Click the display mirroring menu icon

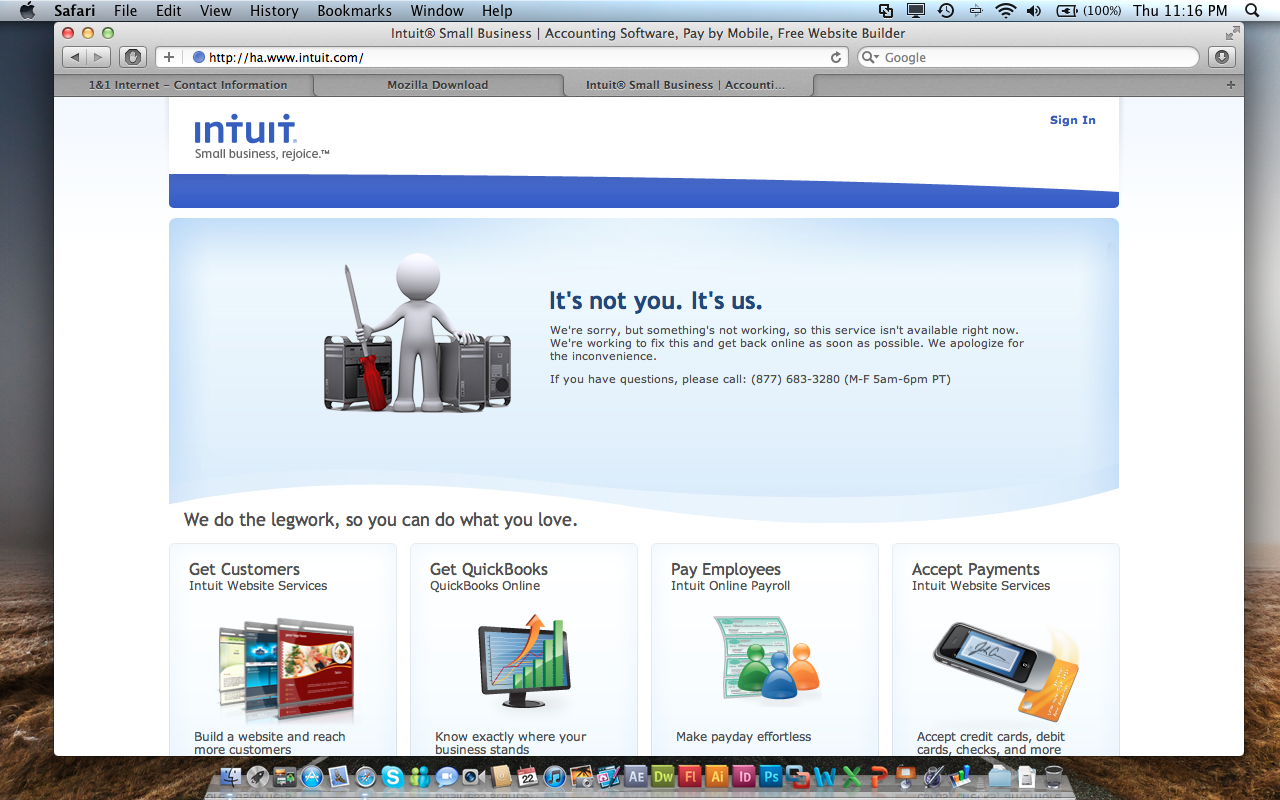916,11
